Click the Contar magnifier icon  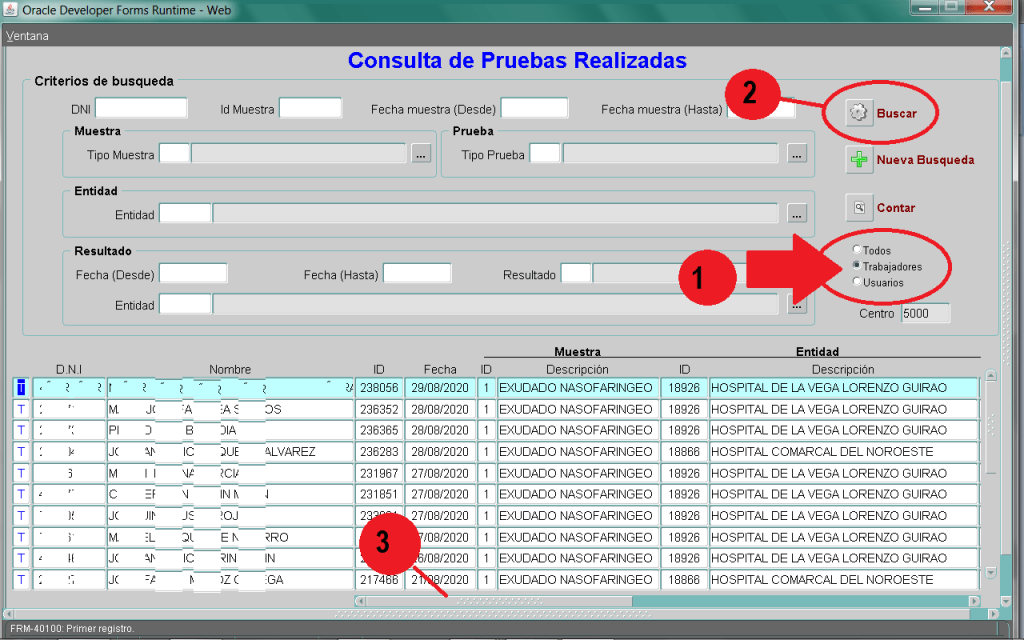pyautogui.click(x=858, y=207)
